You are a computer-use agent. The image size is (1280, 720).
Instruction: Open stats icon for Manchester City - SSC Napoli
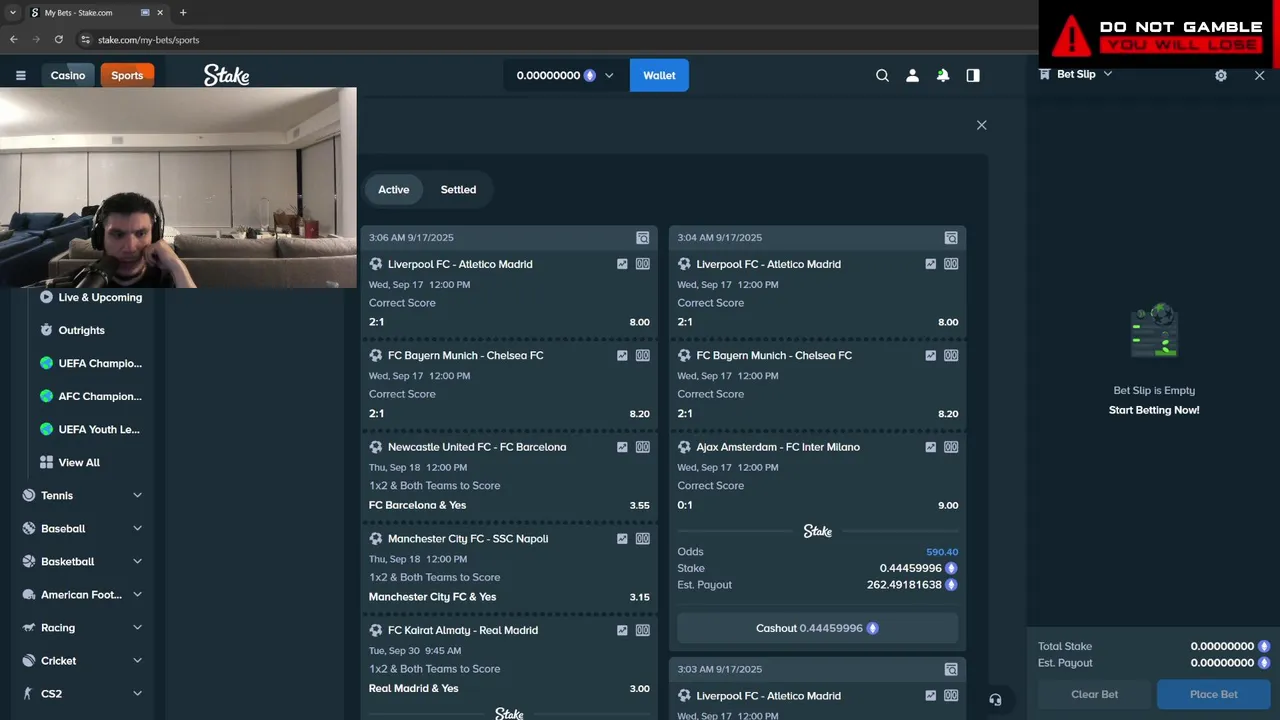[x=622, y=539]
